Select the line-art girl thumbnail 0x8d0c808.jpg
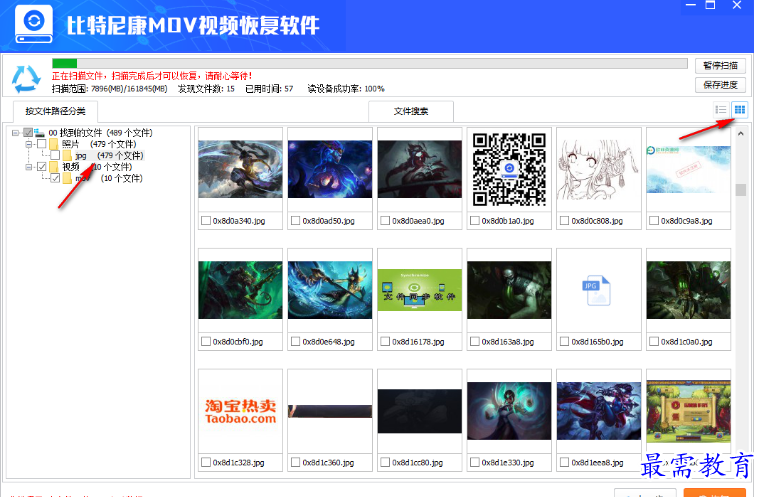The height and width of the screenshot is (497, 762). [x=598, y=169]
